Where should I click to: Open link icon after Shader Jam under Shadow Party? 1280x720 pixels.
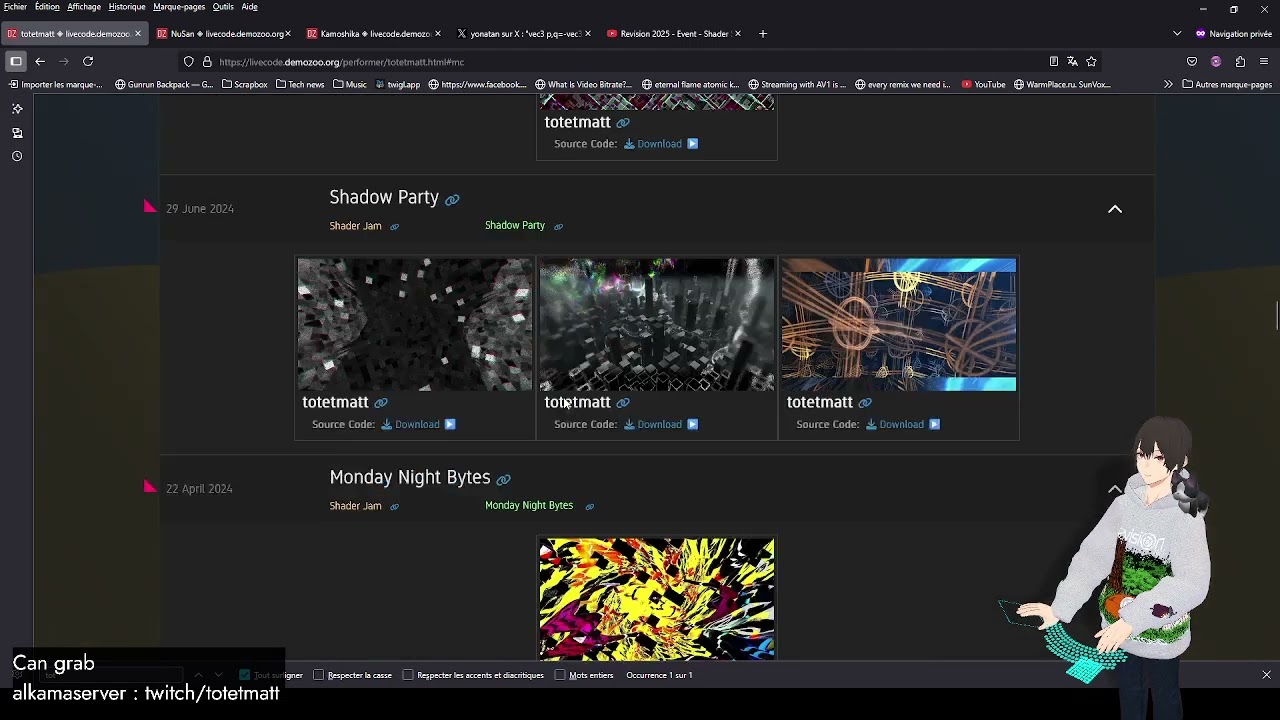(394, 226)
